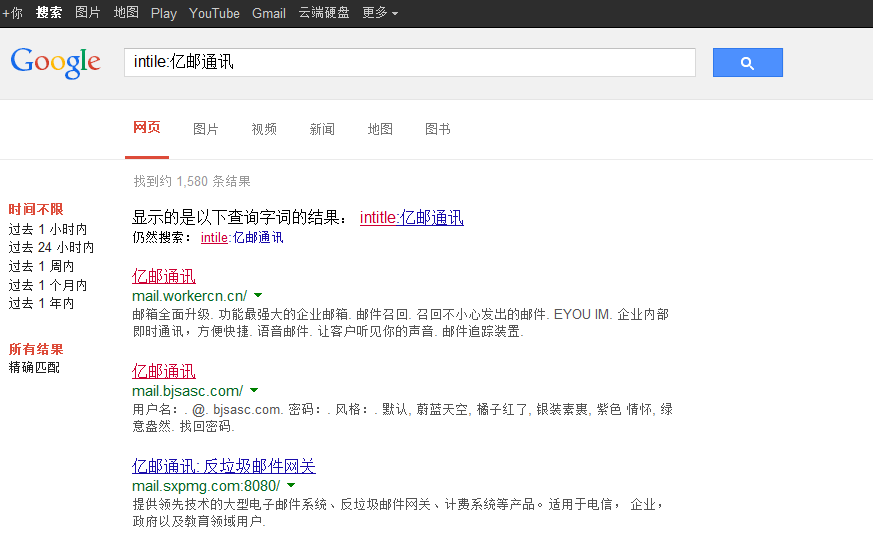Choose 精确匹配 result filter
The image size is (873, 540).
point(34,367)
